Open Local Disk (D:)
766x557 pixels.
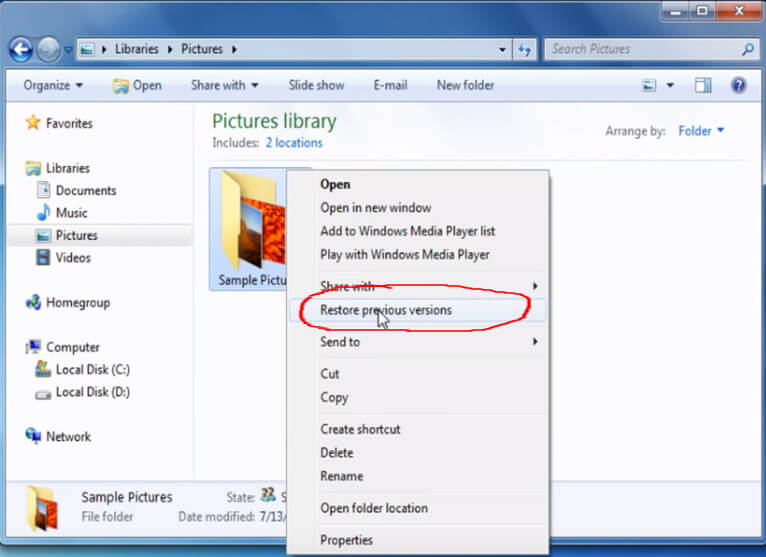pos(93,393)
